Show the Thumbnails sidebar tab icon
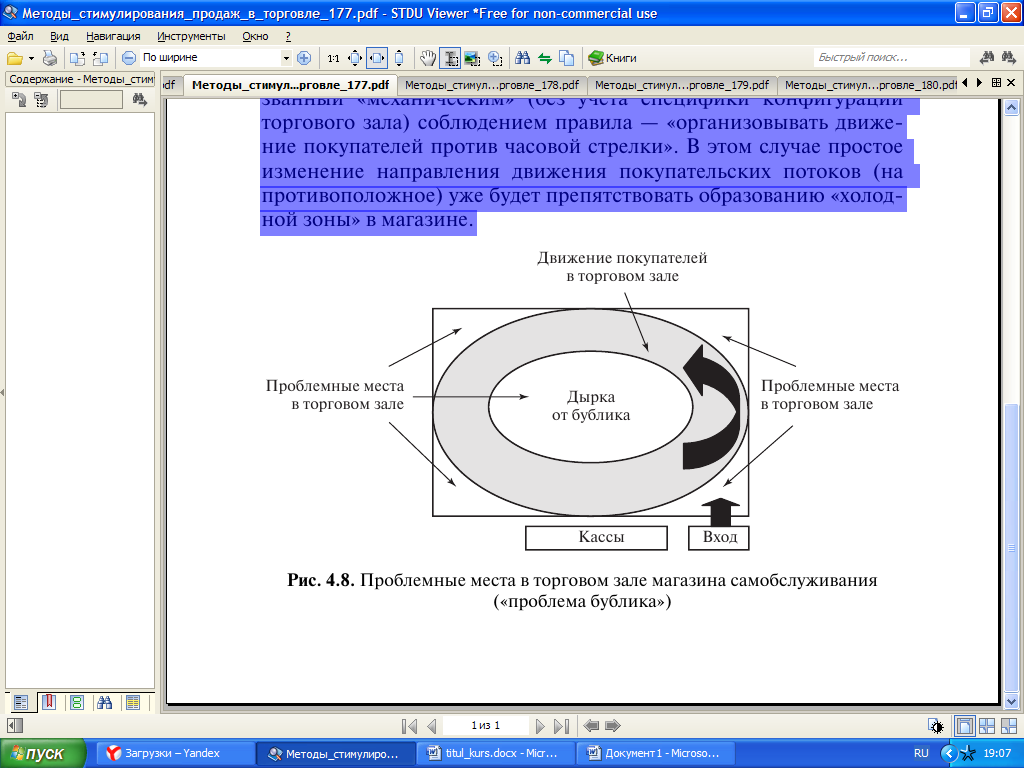 click(77, 703)
